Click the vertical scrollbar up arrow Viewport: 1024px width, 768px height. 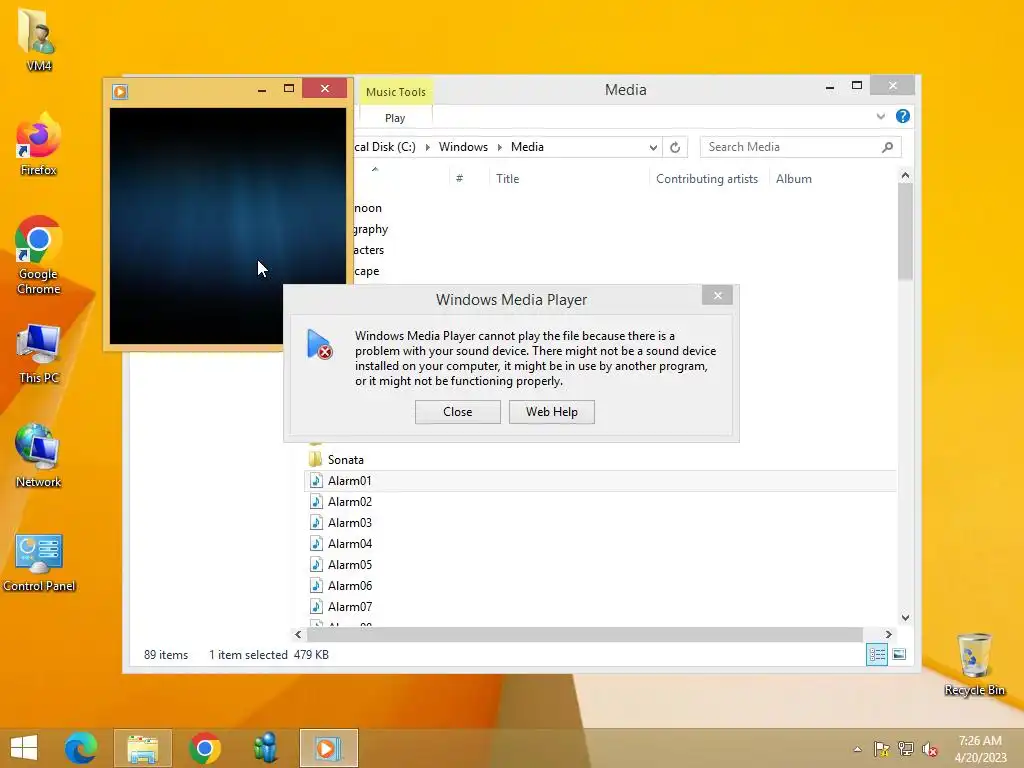905,175
